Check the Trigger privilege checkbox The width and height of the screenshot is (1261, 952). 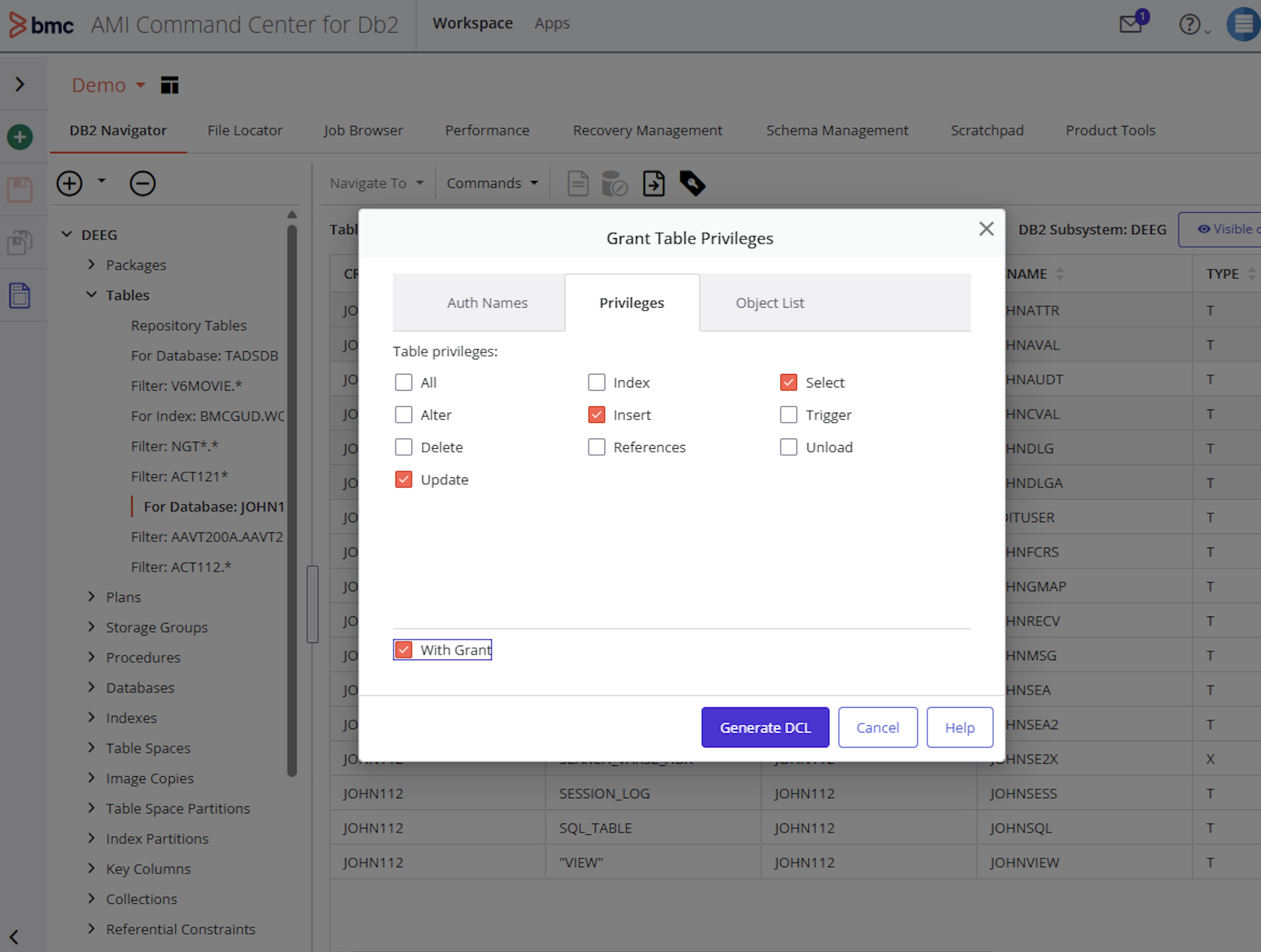789,415
